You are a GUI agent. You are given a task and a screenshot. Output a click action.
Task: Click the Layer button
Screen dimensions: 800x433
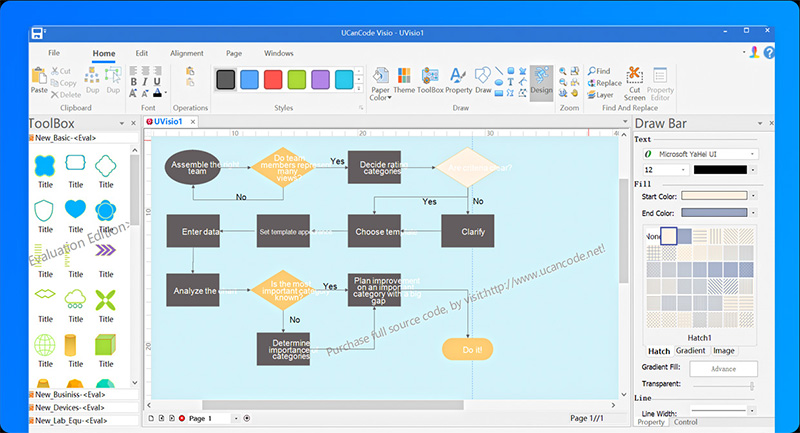coord(601,94)
